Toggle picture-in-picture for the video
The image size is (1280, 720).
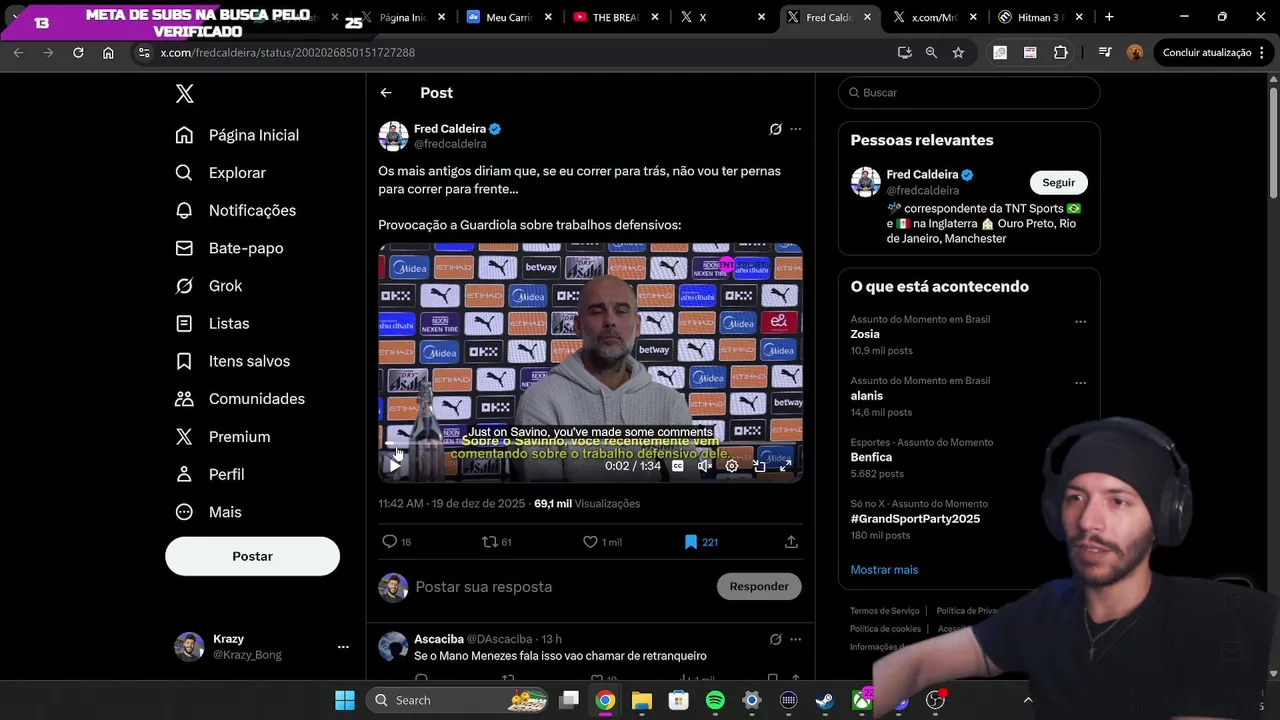click(759, 466)
